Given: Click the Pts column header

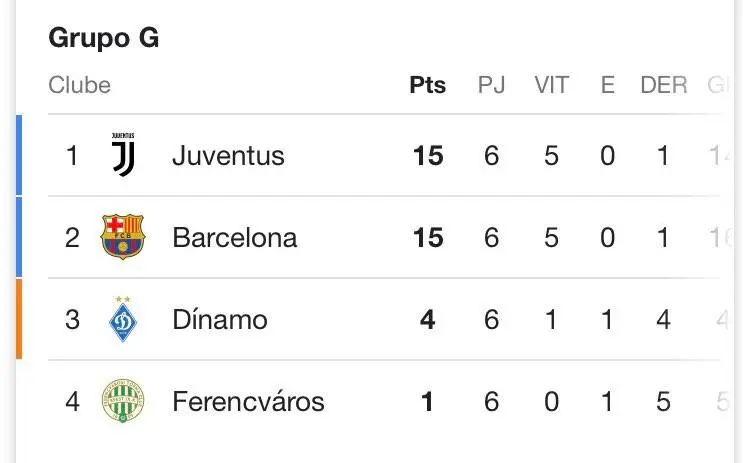Looking at the screenshot, I should tap(428, 85).
